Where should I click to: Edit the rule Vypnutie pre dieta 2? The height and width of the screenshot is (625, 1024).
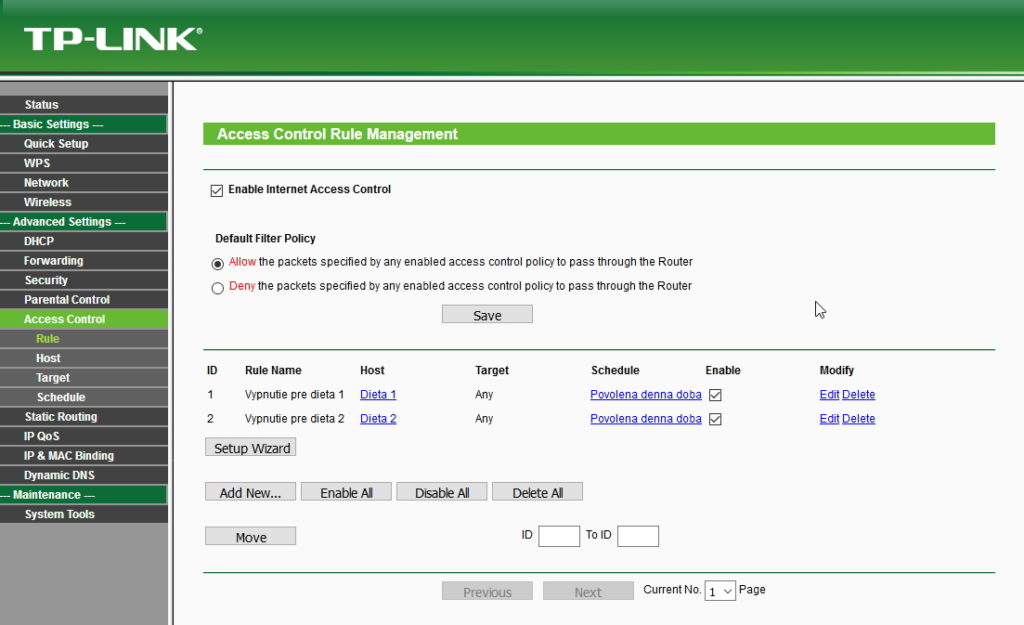tap(829, 419)
